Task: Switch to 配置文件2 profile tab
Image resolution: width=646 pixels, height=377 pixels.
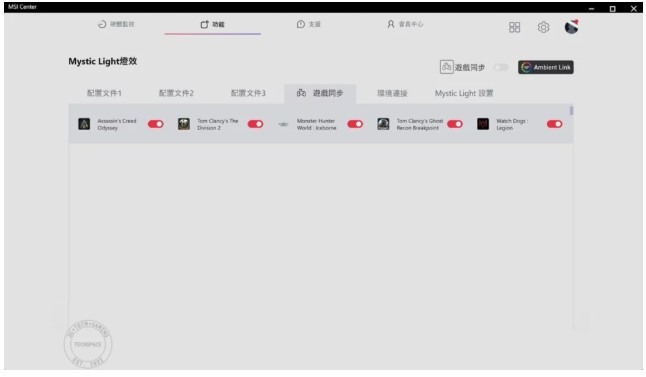Action: pos(176,93)
